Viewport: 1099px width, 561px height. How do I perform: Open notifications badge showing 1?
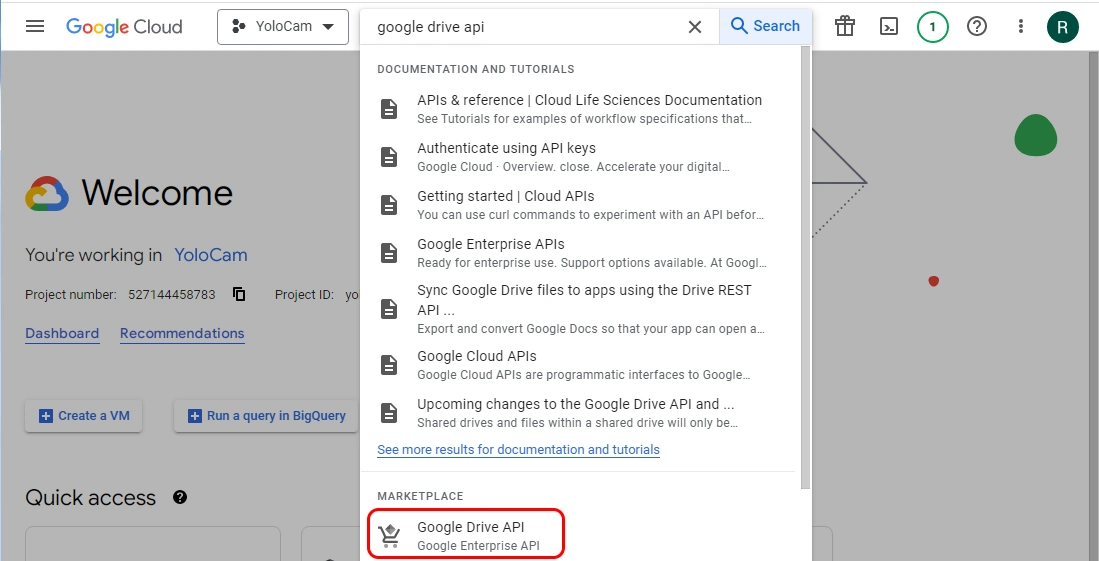pos(932,27)
